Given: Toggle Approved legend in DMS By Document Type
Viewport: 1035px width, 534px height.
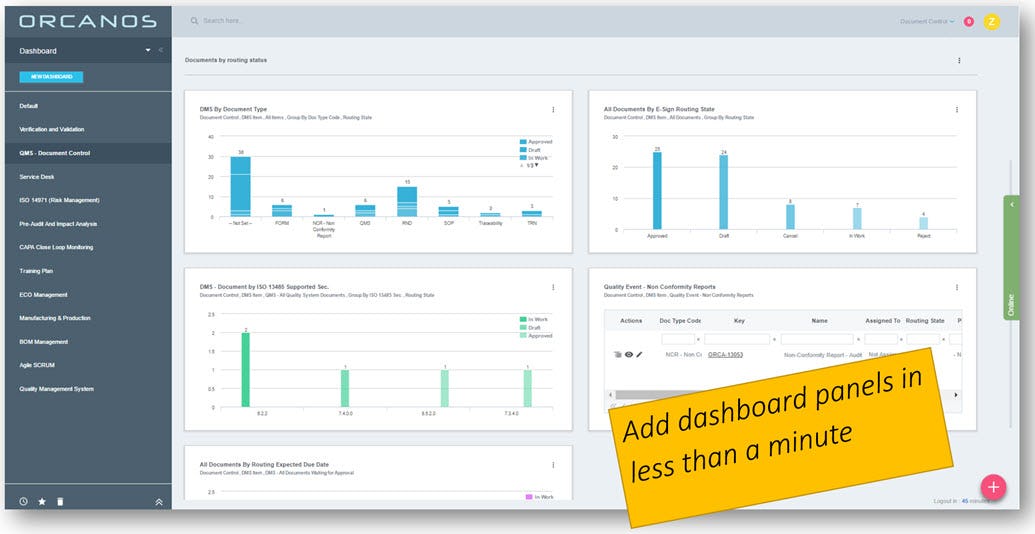Looking at the screenshot, I should pyautogui.click(x=535, y=142).
